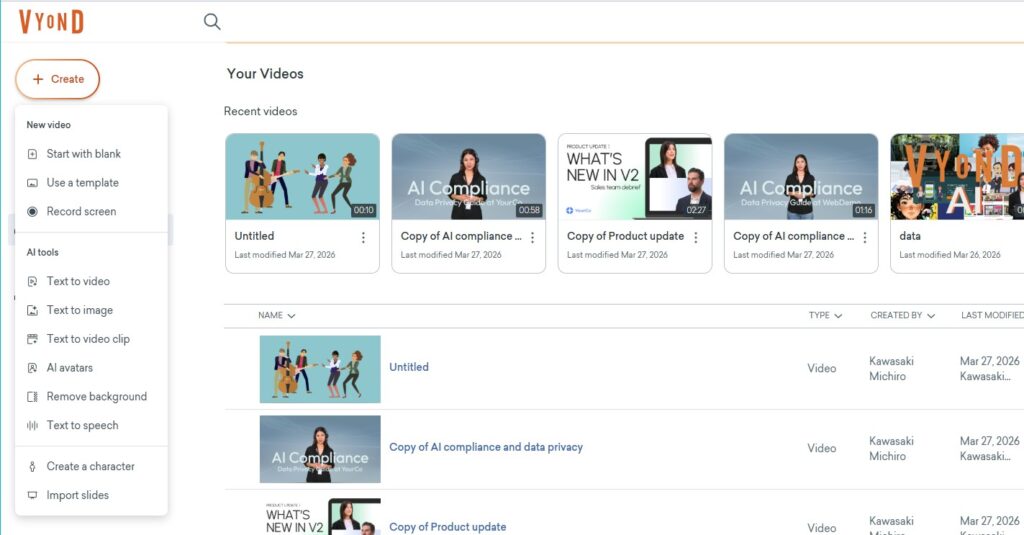1024x535 pixels.
Task: Click the data video thumbnail
Action: (956, 177)
